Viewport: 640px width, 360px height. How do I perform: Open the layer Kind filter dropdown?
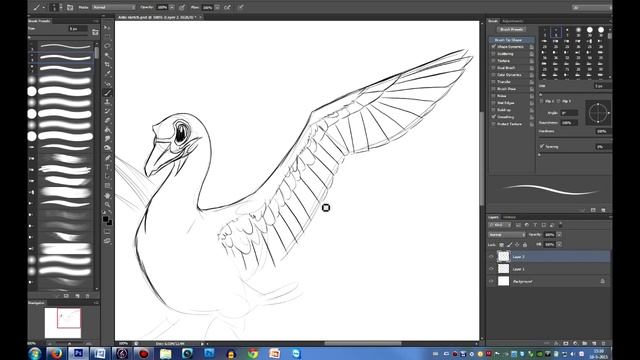(x=500, y=225)
